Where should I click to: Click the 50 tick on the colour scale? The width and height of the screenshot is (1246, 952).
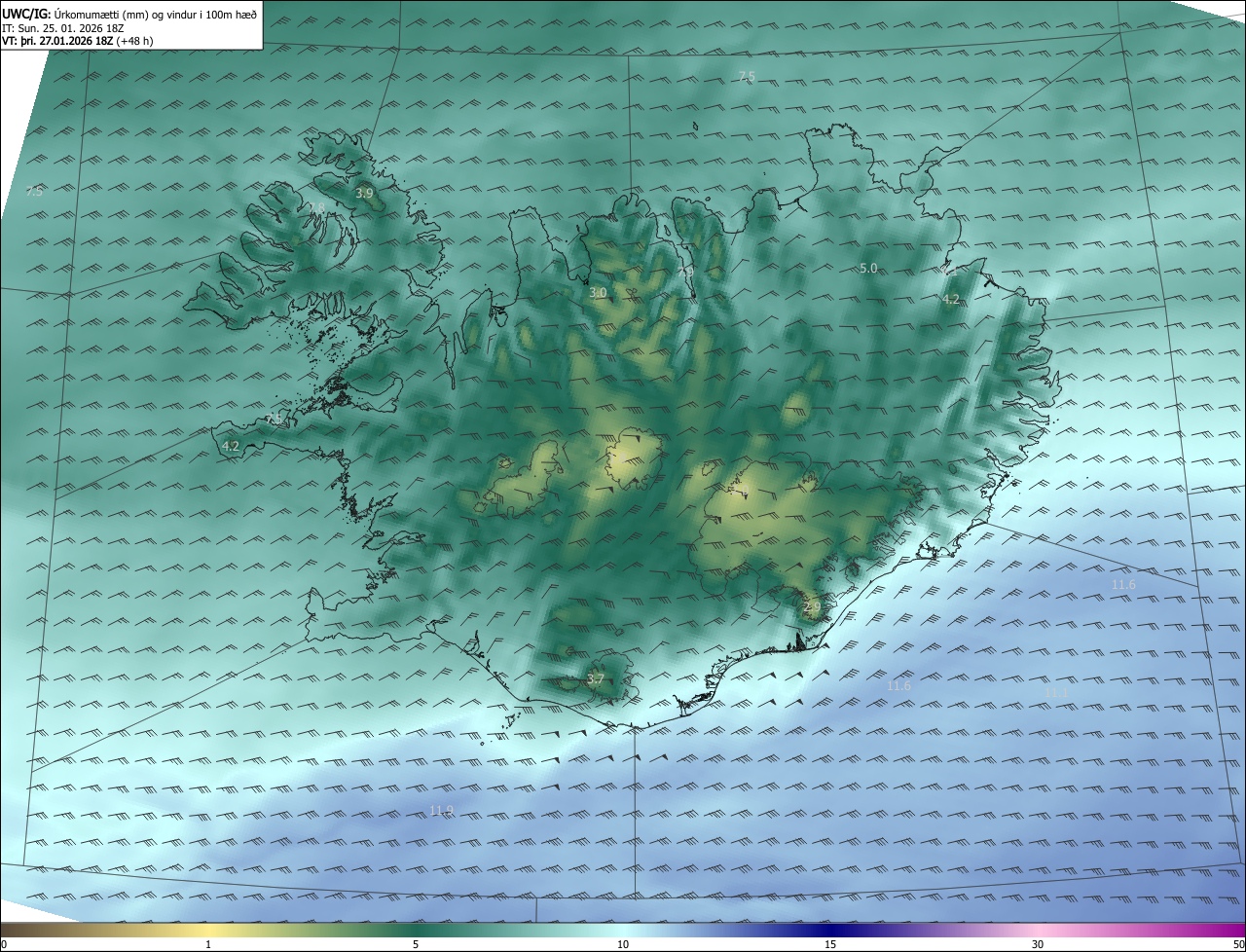coord(1238,944)
